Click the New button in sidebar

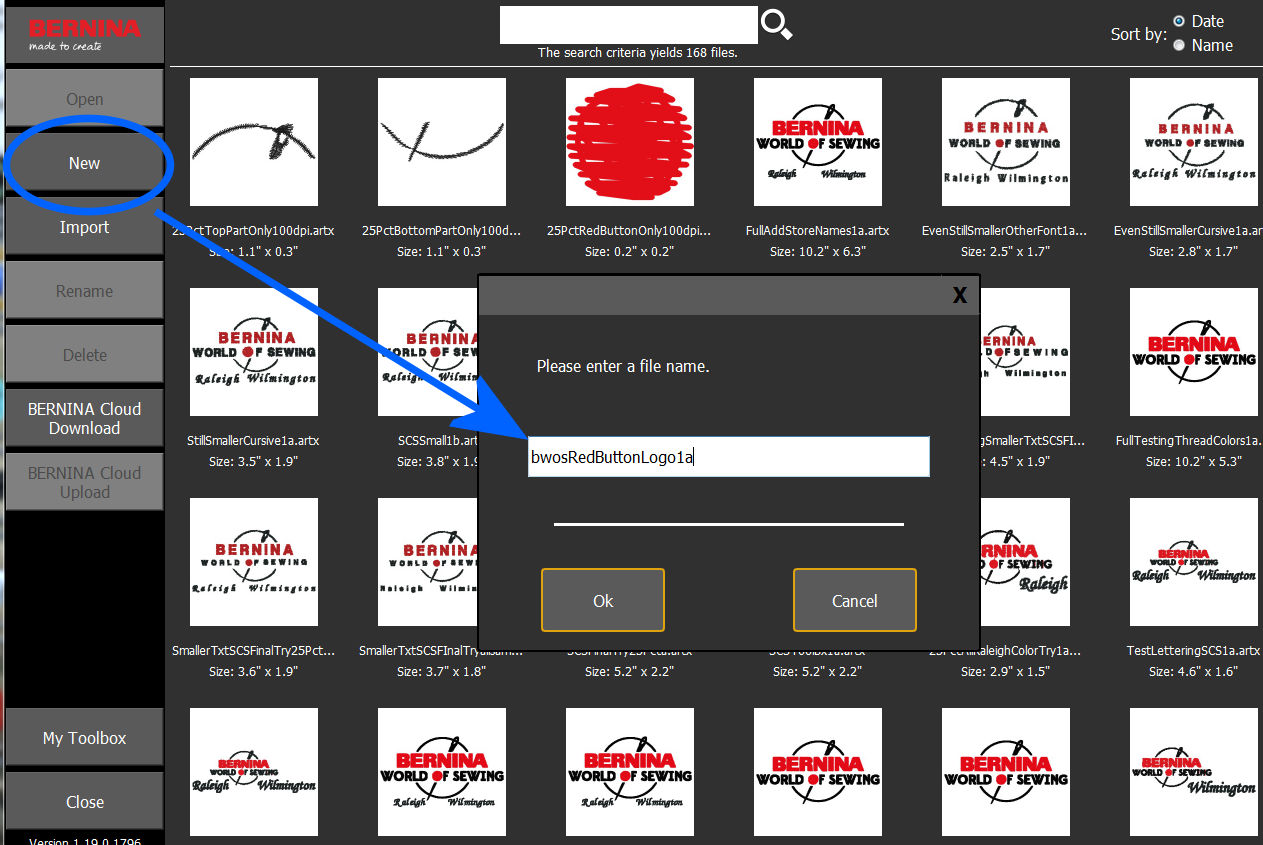click(x=84, y=163)
